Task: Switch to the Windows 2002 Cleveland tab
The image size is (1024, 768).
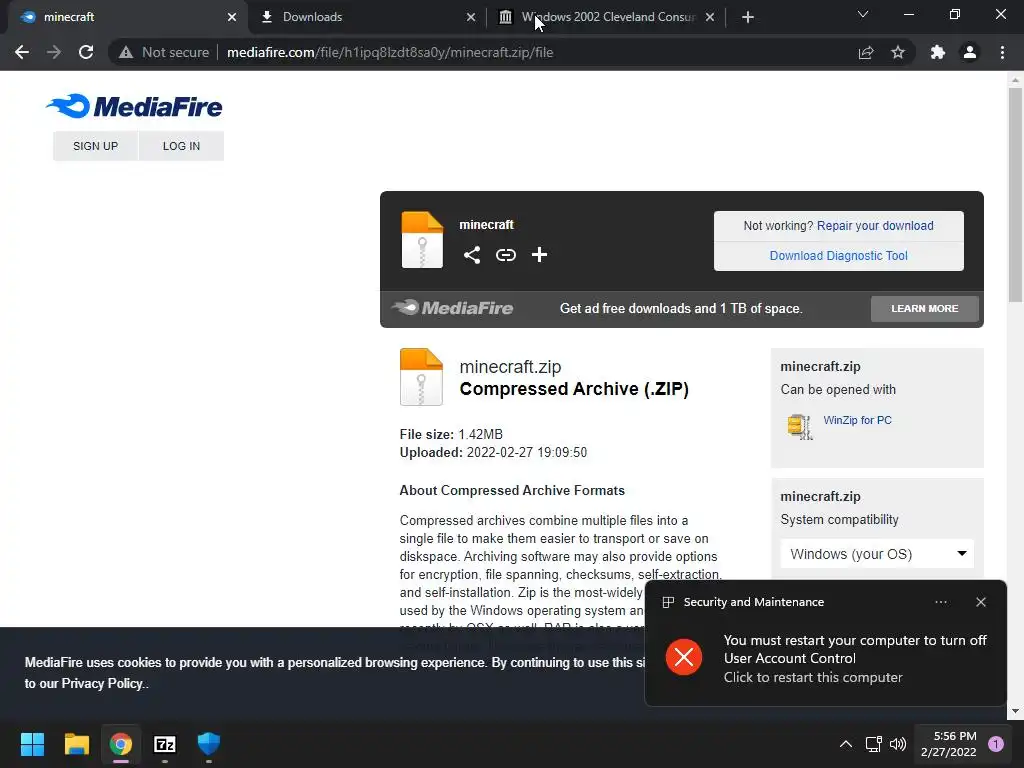Action: point(607,17)
